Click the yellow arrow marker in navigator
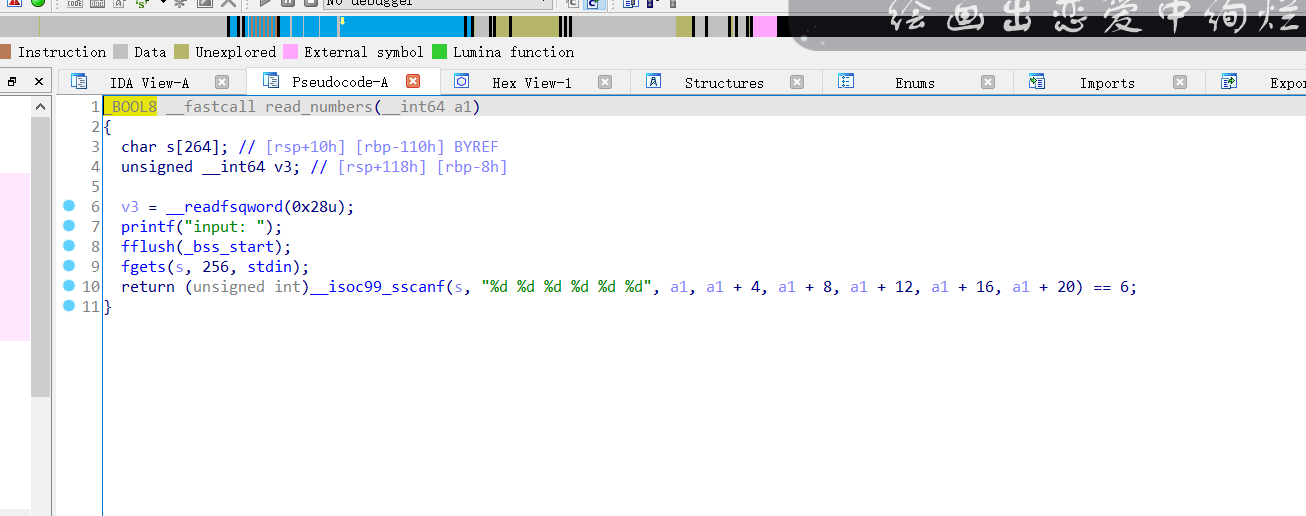This screenshot has height=516, width=1306. 341,20
